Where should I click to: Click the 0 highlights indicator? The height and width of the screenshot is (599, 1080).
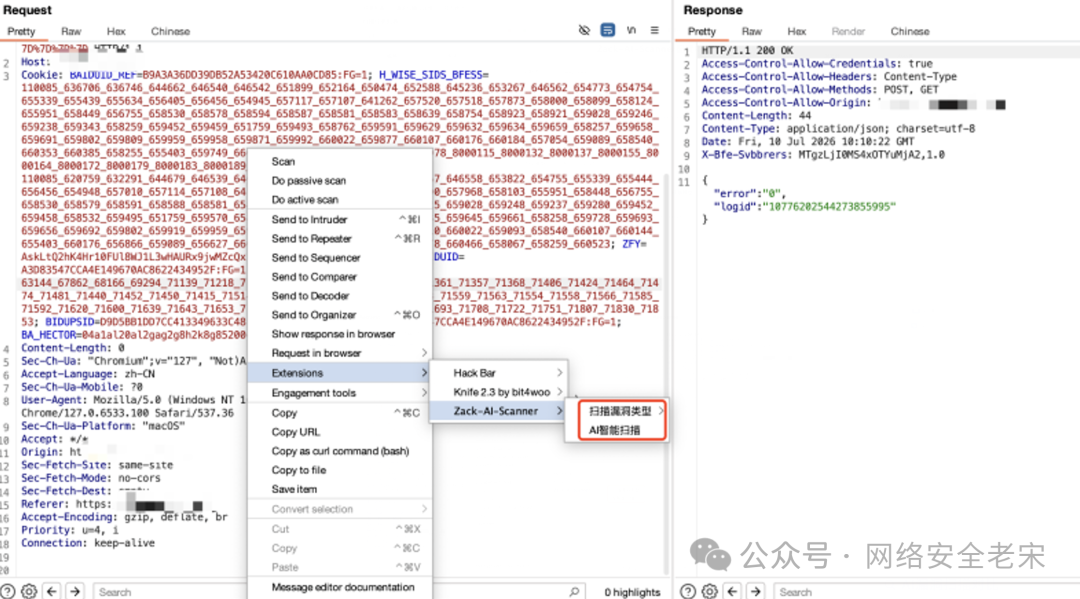[632, 592]
